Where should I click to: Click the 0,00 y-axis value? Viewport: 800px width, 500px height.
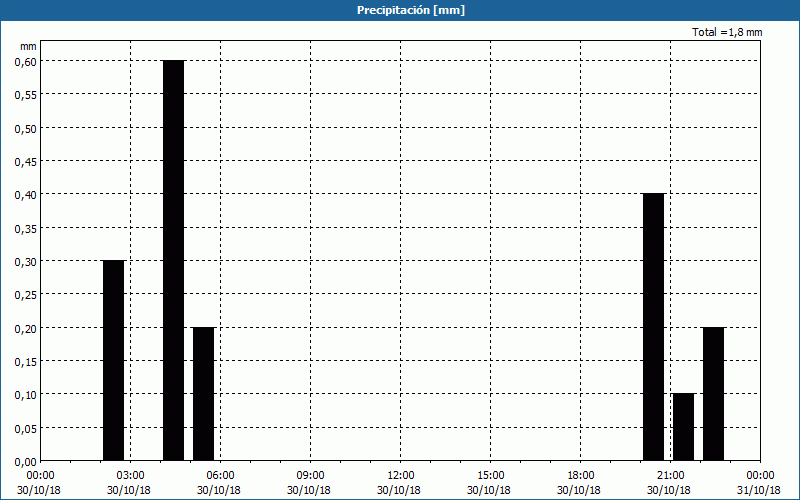(x=26, y=462)
